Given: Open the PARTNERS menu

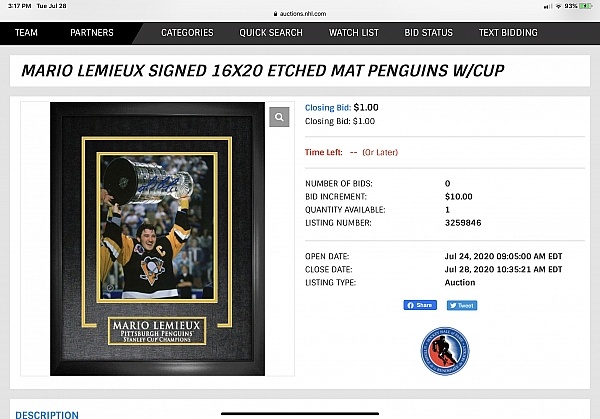Looking at the screenshot, I should 92,33.
